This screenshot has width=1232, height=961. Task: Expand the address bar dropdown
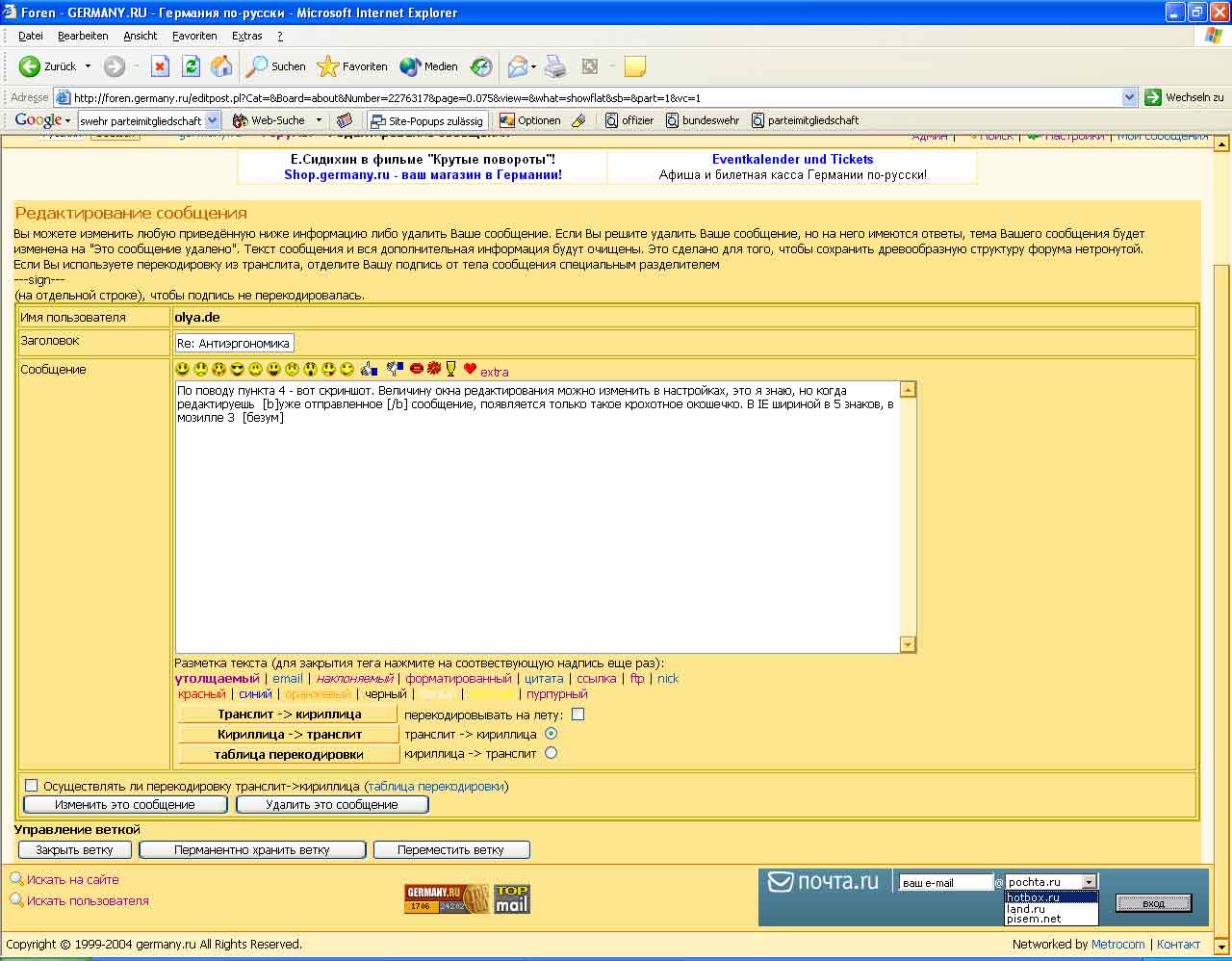[x=1130, y=97]
